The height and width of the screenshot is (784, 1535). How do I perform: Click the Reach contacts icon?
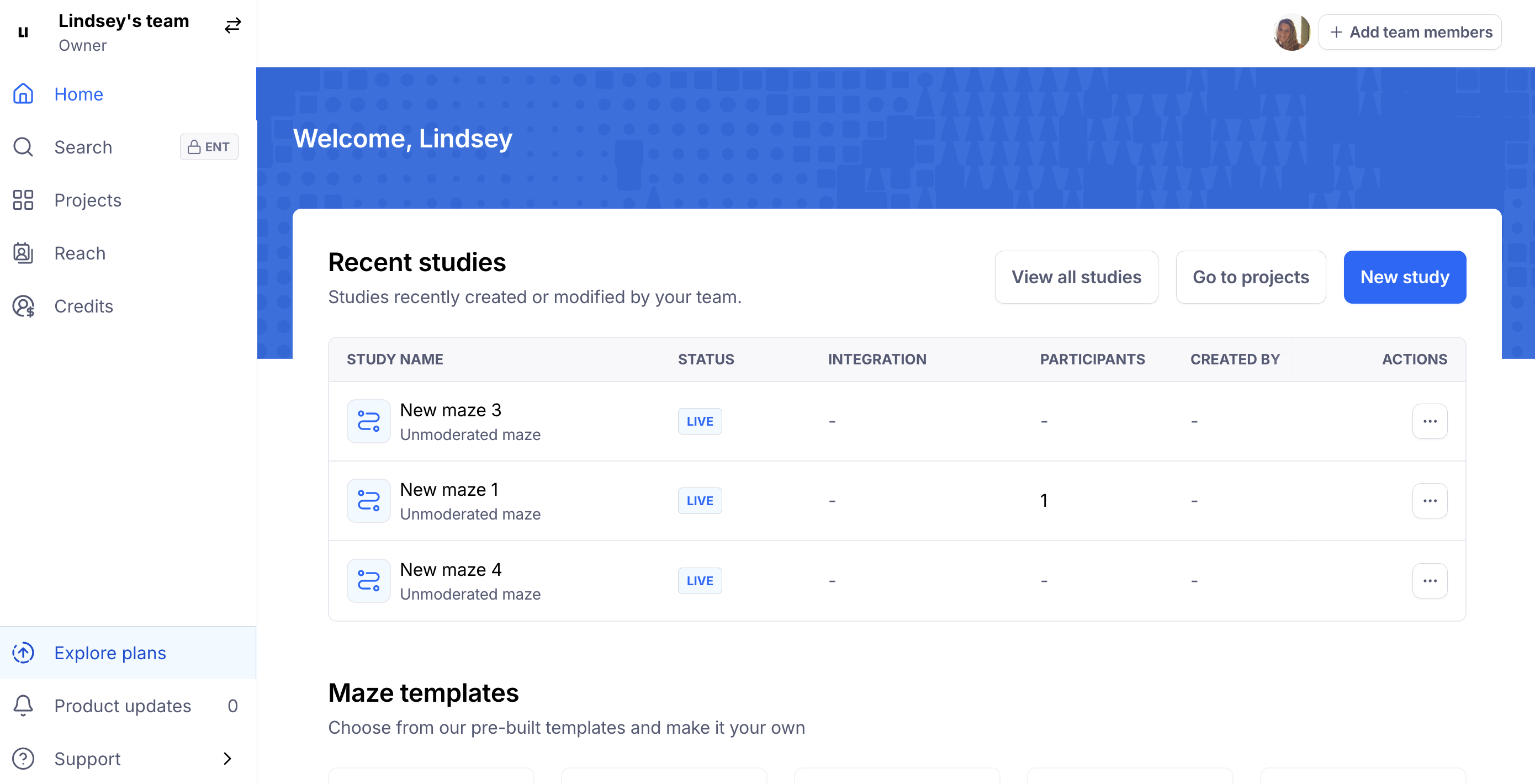(23, 253)
